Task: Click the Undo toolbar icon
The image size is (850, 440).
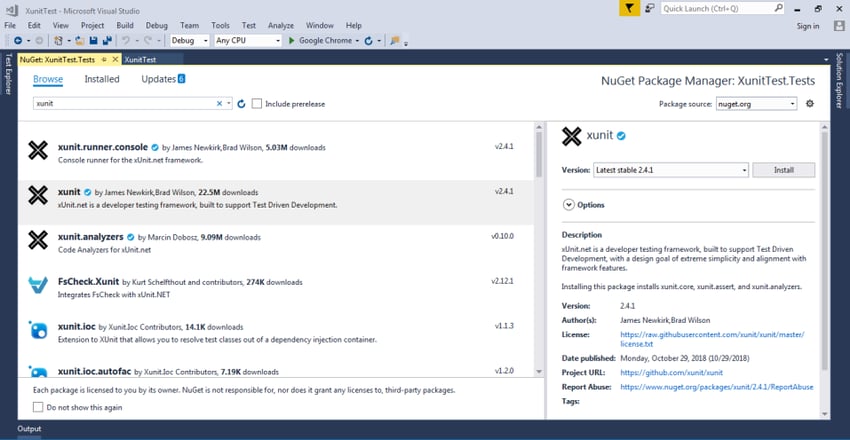Action: pos(126,41)
